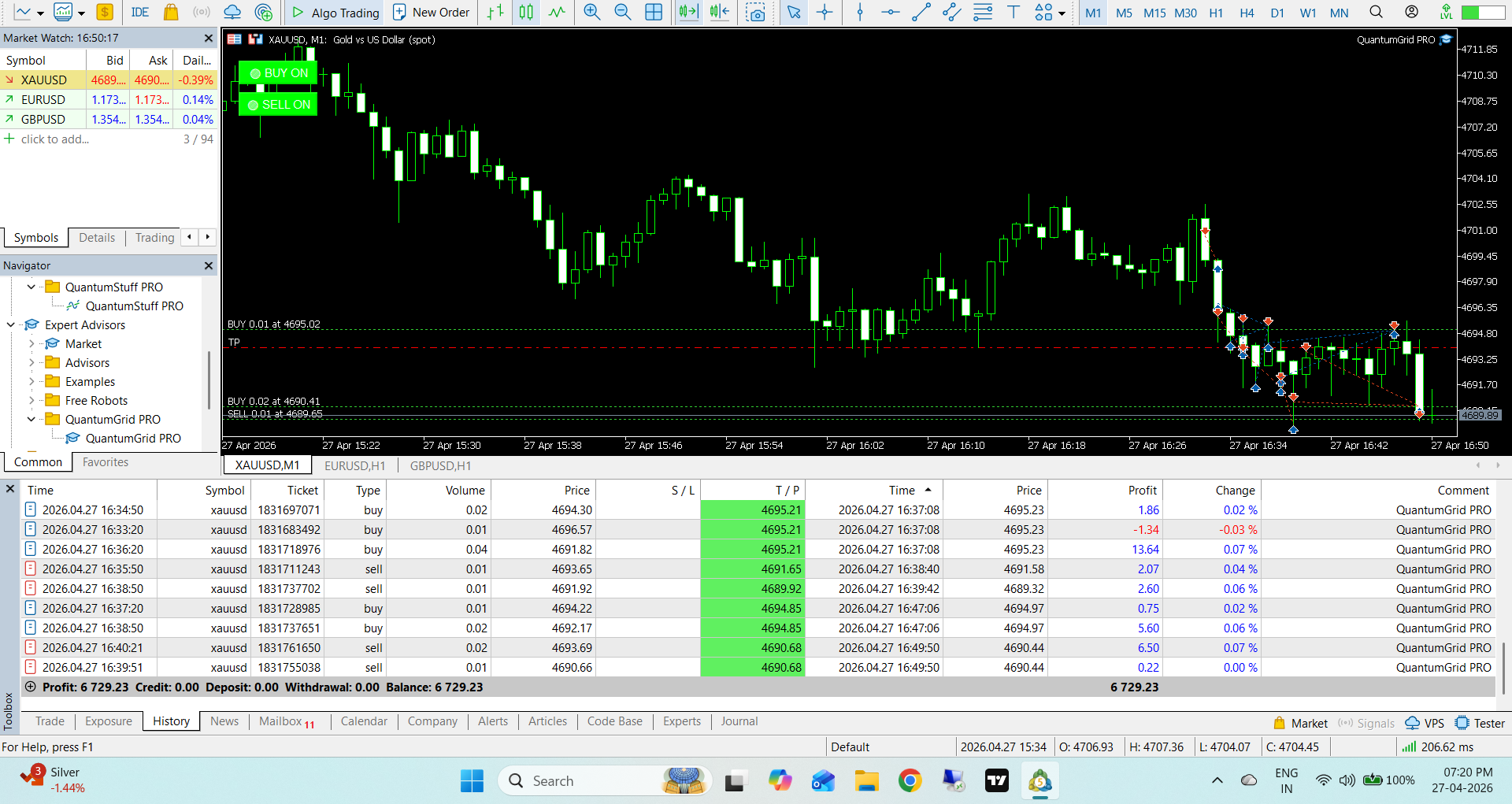
Task: Collapse the QuantumStuff PRO folder
Action: 31,287
